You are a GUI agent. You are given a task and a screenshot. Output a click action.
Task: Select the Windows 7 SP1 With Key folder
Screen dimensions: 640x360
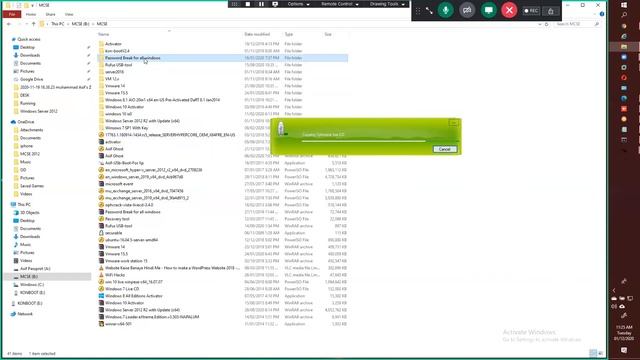coord(126,128)
